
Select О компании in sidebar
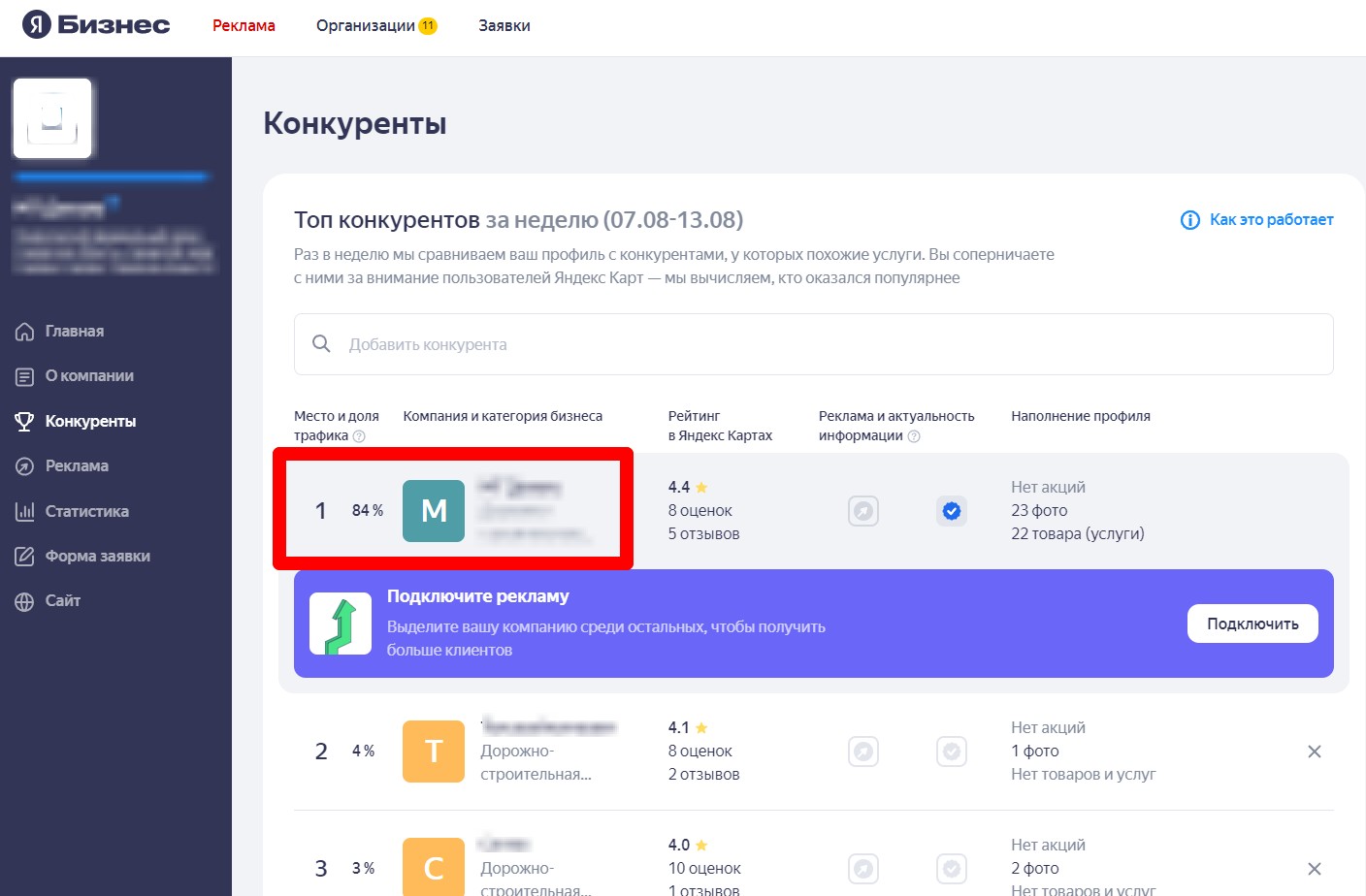(89, 376)
